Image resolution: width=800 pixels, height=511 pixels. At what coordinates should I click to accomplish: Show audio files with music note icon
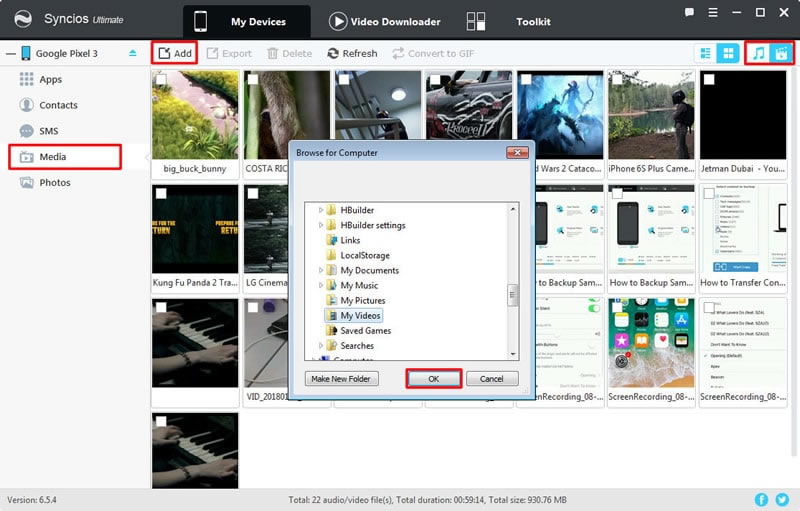click(759, 53)
